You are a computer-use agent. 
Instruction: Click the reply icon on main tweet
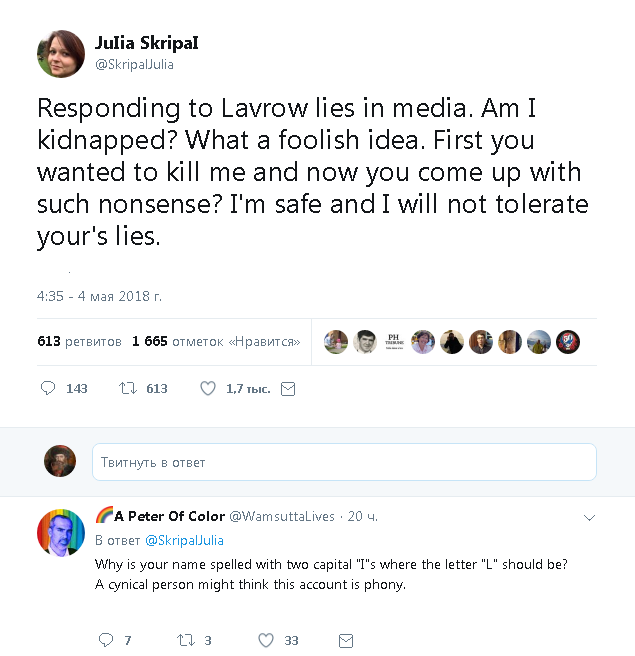point(48,388)
